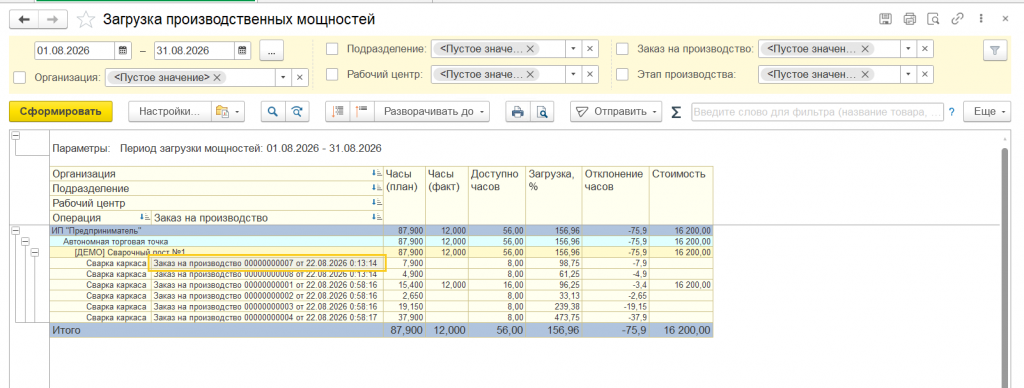
Task: Print via the title bar printer icon
Action: [x=910, y=19]
